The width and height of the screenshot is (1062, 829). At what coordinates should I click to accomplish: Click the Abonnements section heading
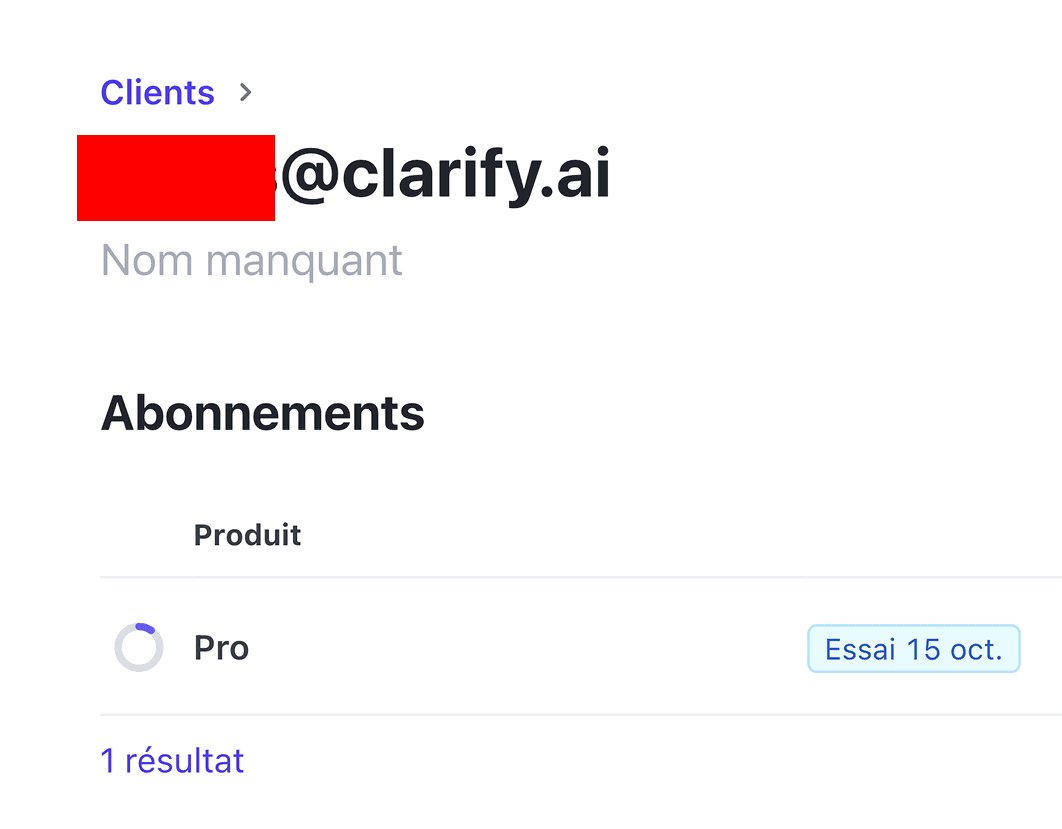click(262, 412)
